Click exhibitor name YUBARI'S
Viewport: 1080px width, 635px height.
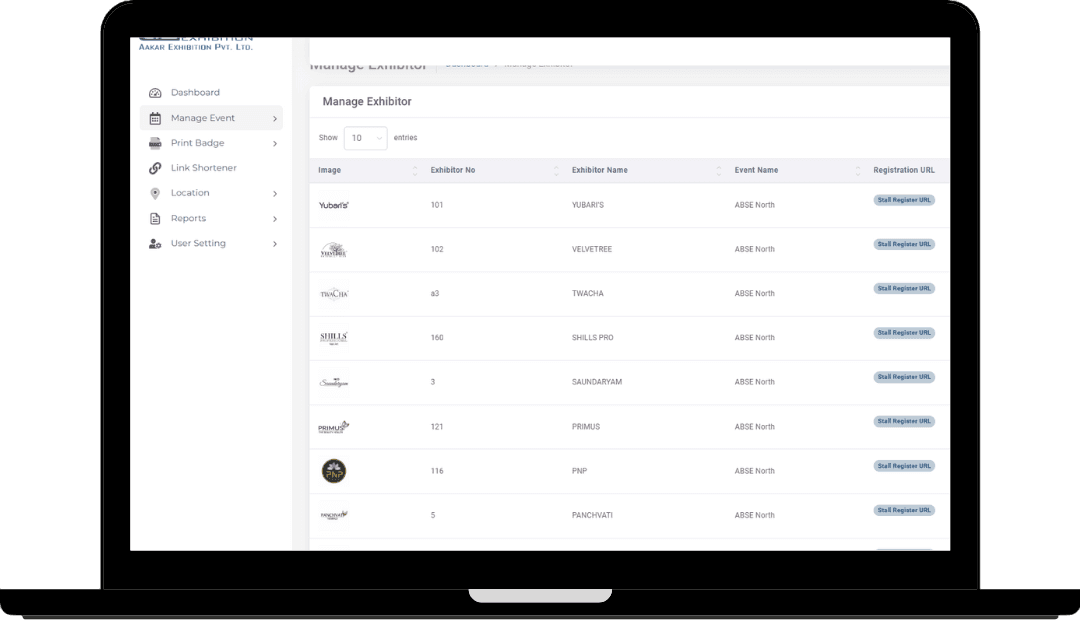tap(588, 205)
